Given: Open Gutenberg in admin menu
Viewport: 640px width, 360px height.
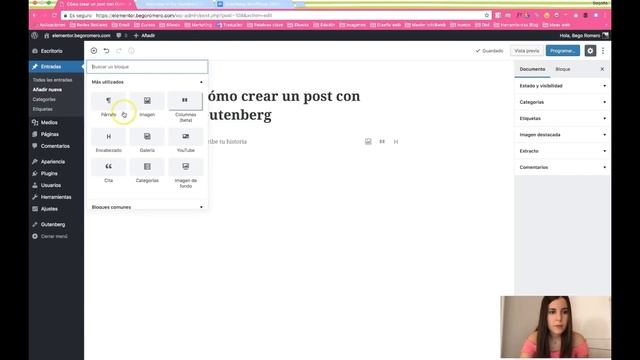Looking at the screenshot, I should pos(56,224).
